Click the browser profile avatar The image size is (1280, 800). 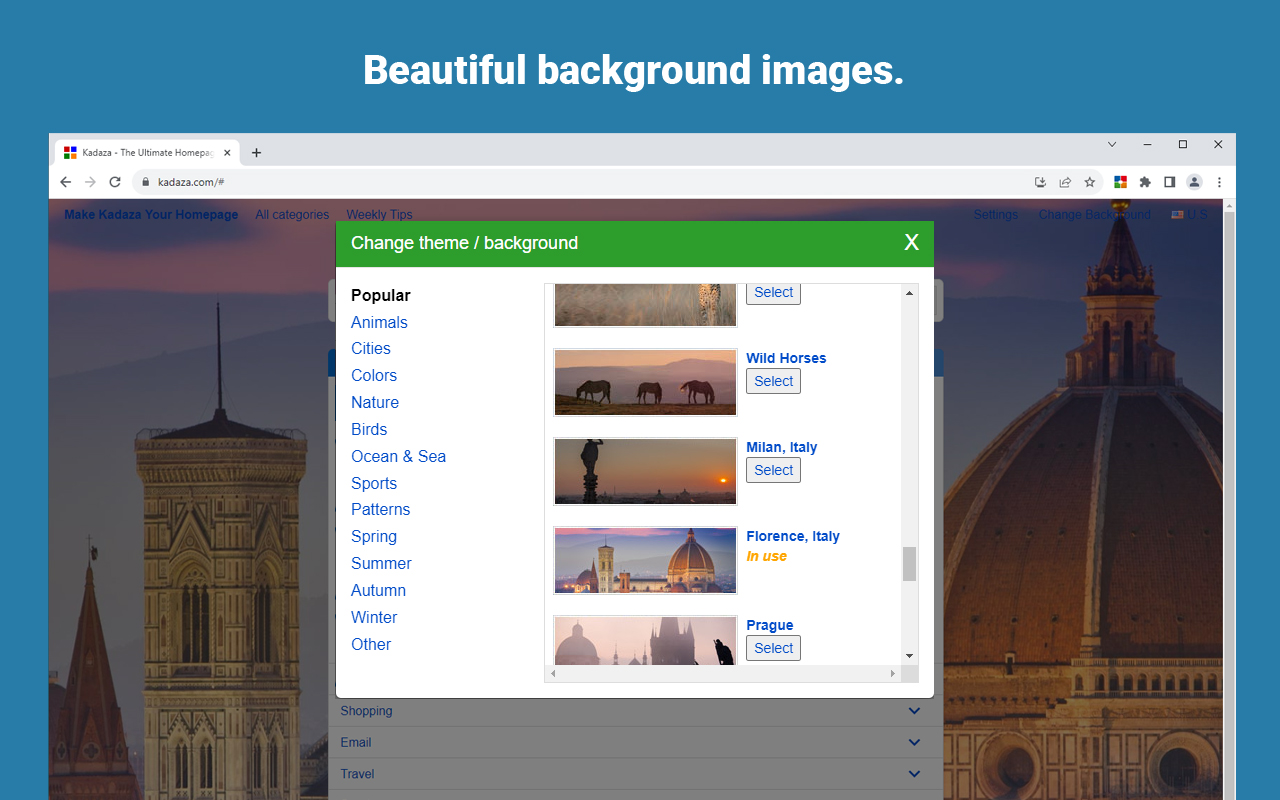[x=1194, y=181]
